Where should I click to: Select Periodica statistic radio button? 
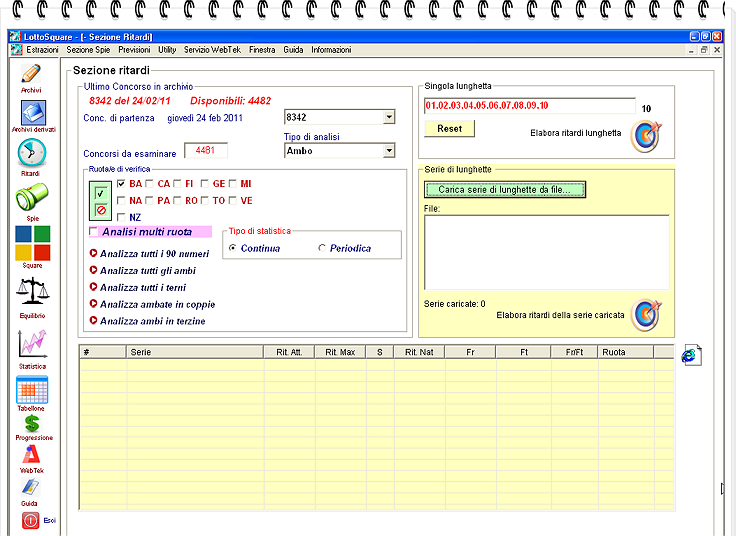[322, 248]
